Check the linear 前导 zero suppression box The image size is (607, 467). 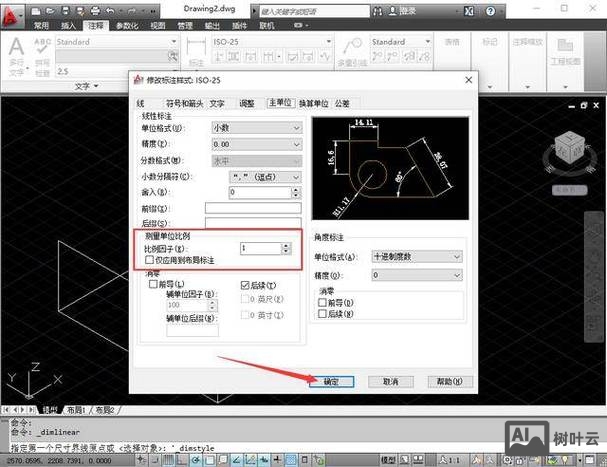coord(152,284)
